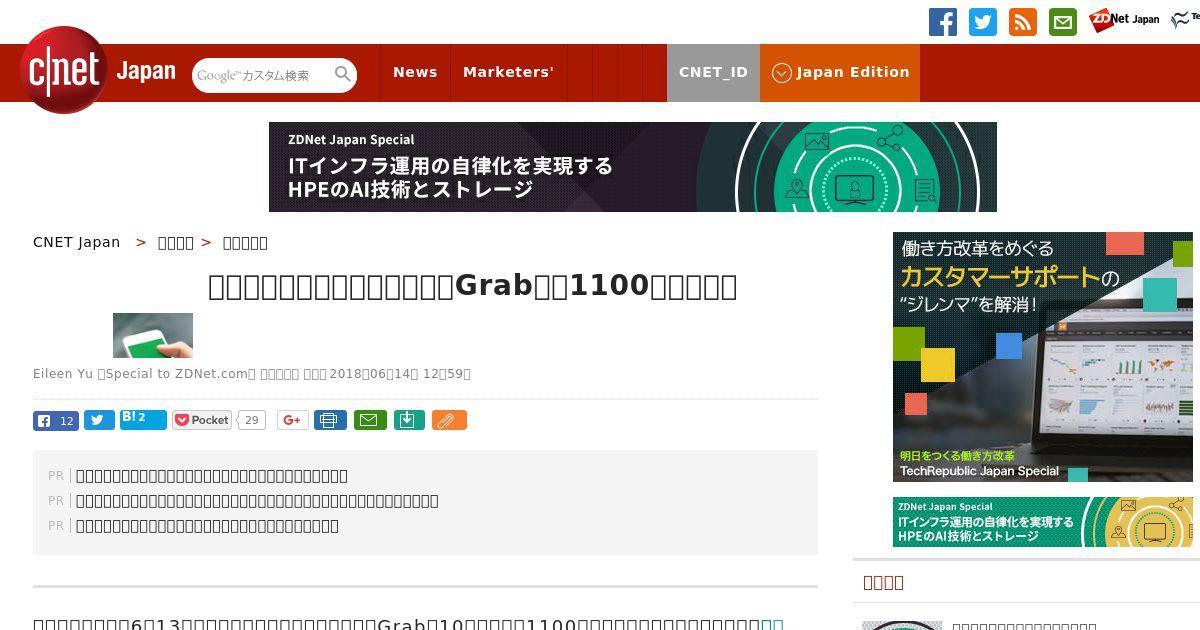This screenshot has width=1200, height=630.
Task: Follow the second breadcrumb link
Action: click(x=176, y=242)
